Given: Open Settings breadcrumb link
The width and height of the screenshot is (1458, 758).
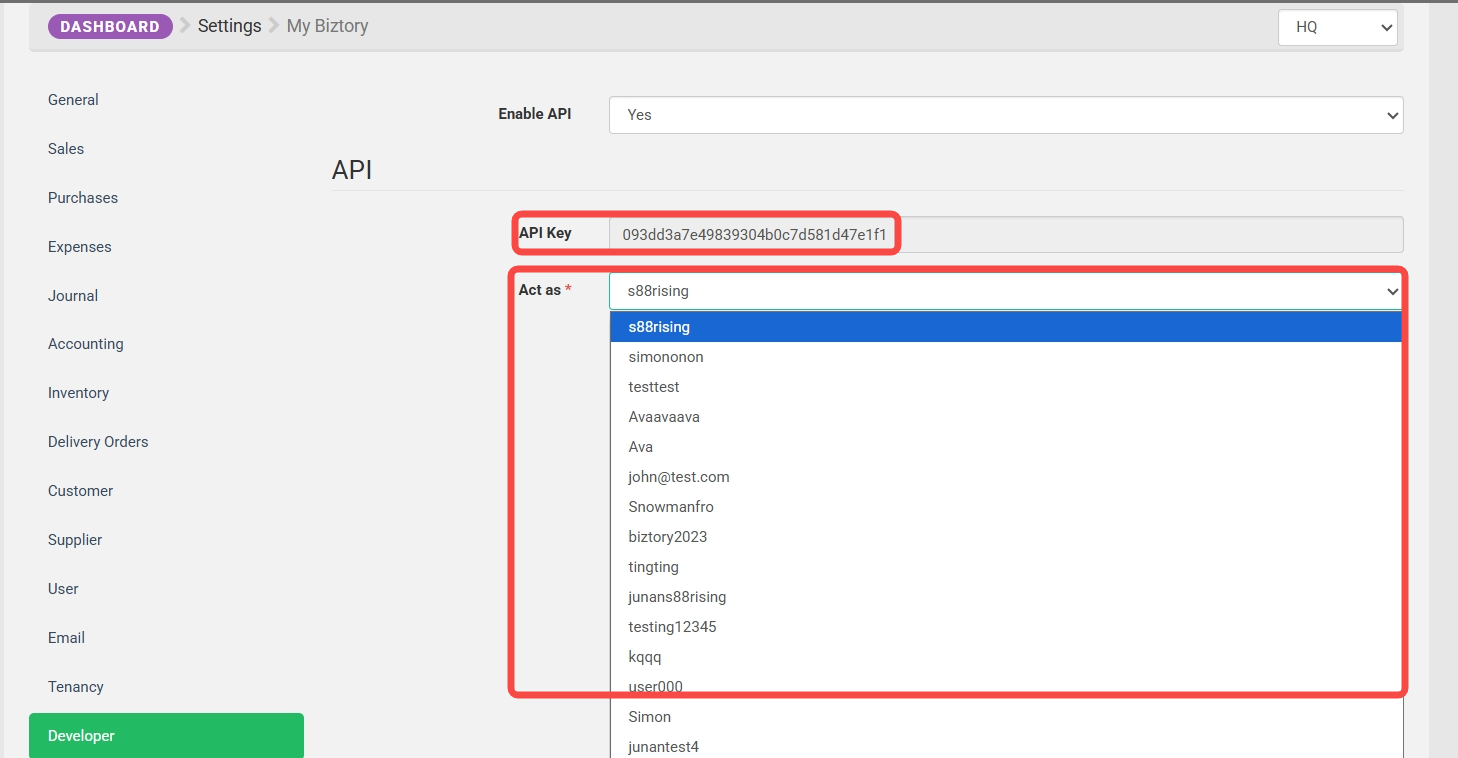Looking at the screenshot, I should [229, 26].
